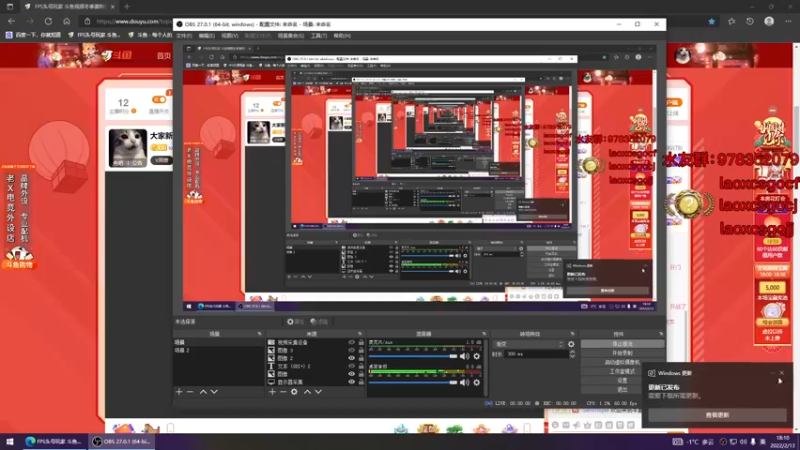Image resolution: width=800 pixels, height=450 pixels.
Task: Adjust the 麦克风/Aux volume slider
Action: click(x=413, y=356)
